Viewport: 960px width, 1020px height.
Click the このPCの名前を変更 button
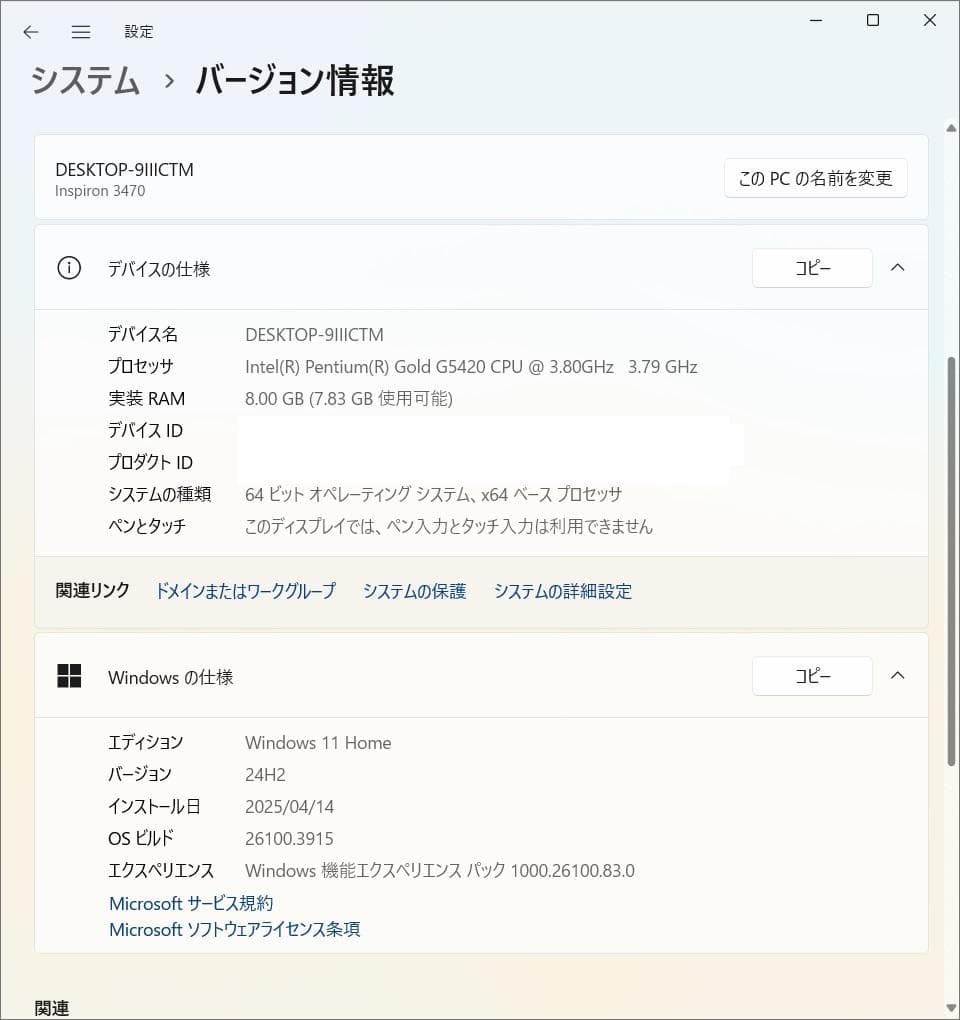[815, 178]
